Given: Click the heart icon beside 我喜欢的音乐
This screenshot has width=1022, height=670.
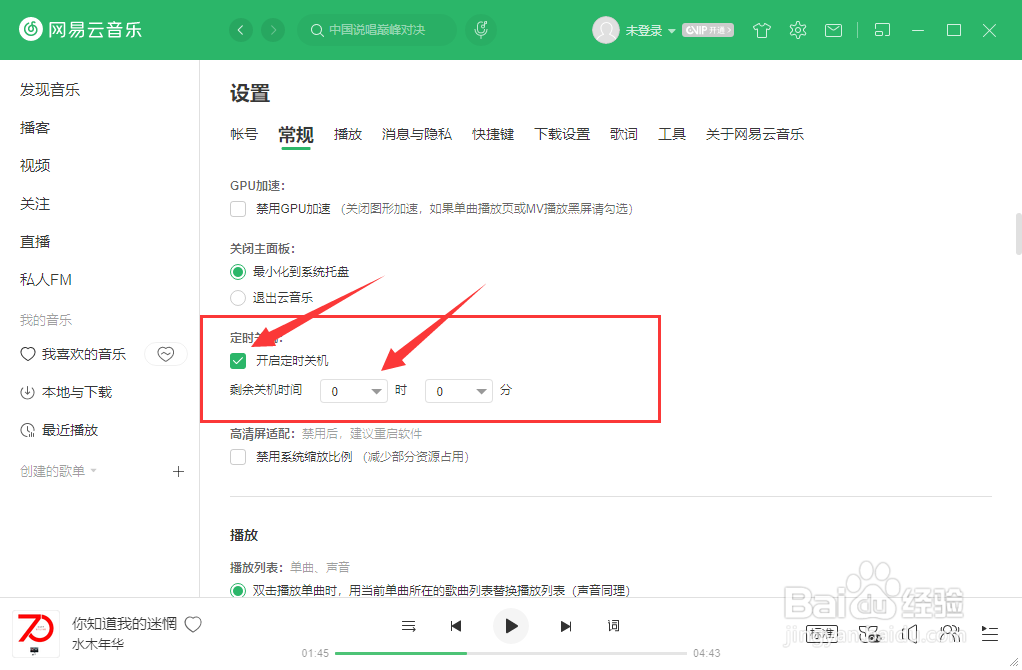Looking at the screenshot, I should pos(27,354).
